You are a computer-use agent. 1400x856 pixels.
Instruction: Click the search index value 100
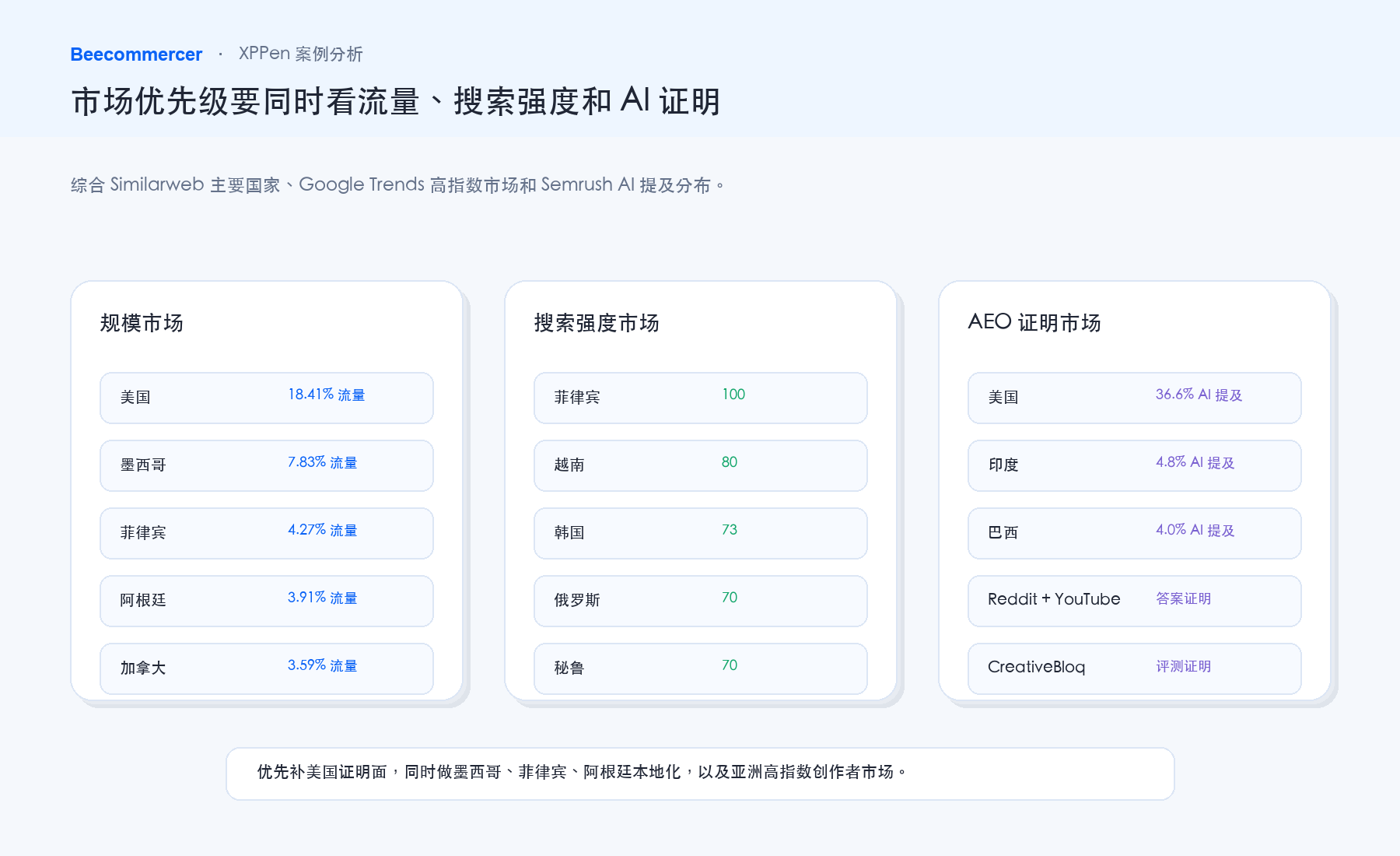(x=733, y=395)
